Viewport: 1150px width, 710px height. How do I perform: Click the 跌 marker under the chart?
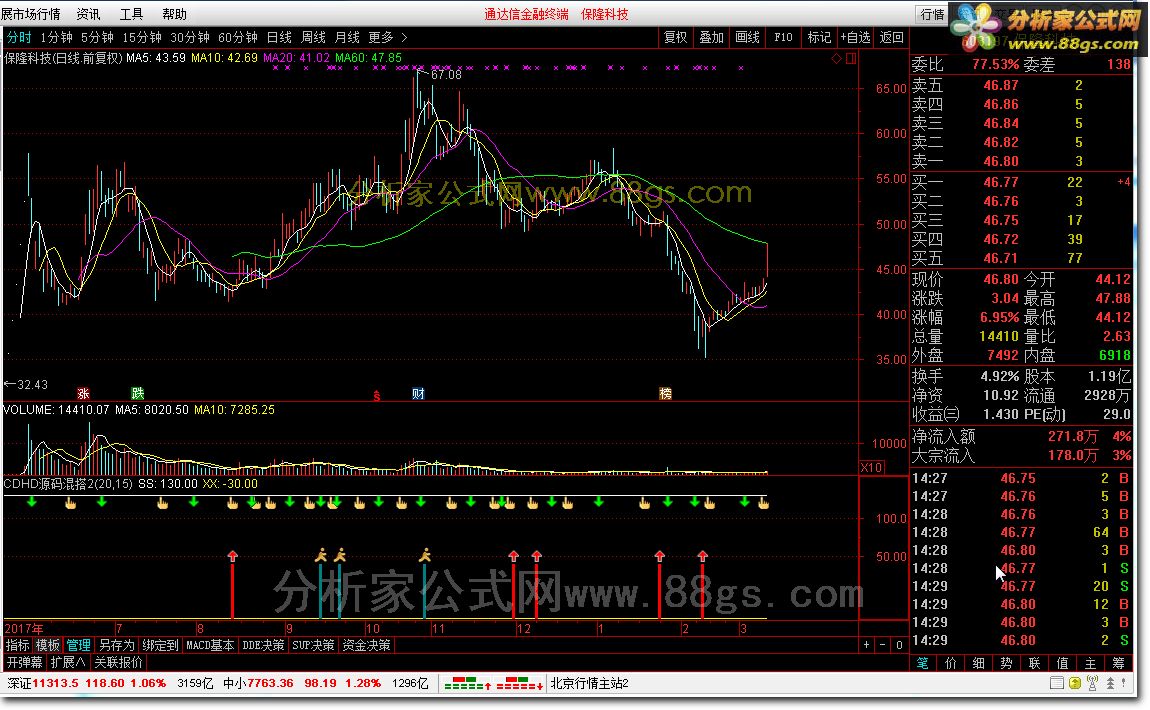tap(137, 394)
